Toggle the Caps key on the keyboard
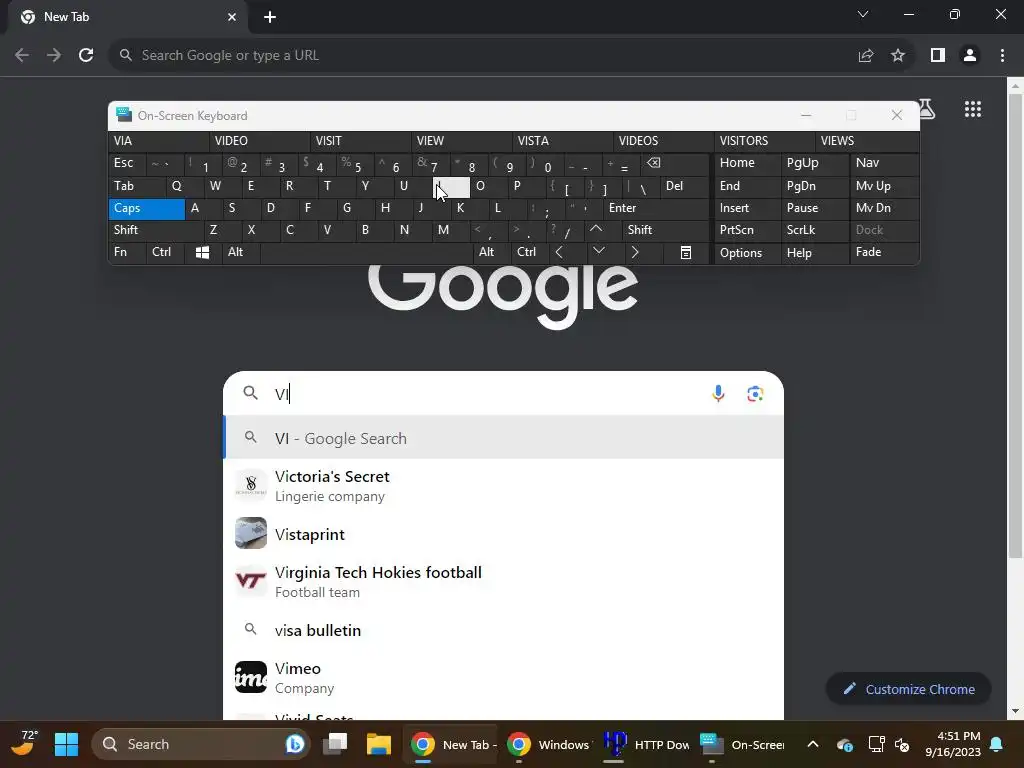The width and height of the screenshot is (1024, 768). tap(146, 208)
